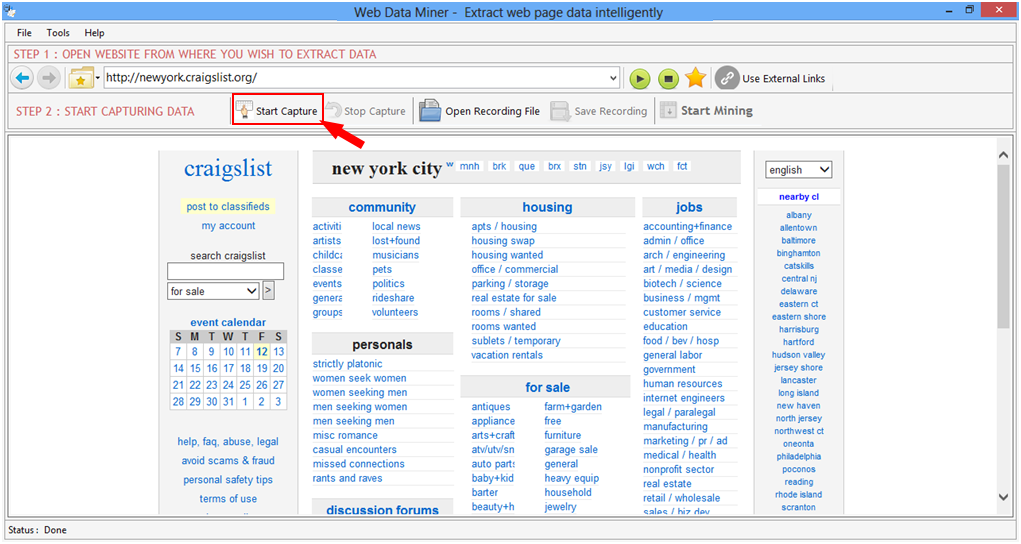Expand the URL address dropdown
Screen dimensions: 1021x544
pos(613,78)
